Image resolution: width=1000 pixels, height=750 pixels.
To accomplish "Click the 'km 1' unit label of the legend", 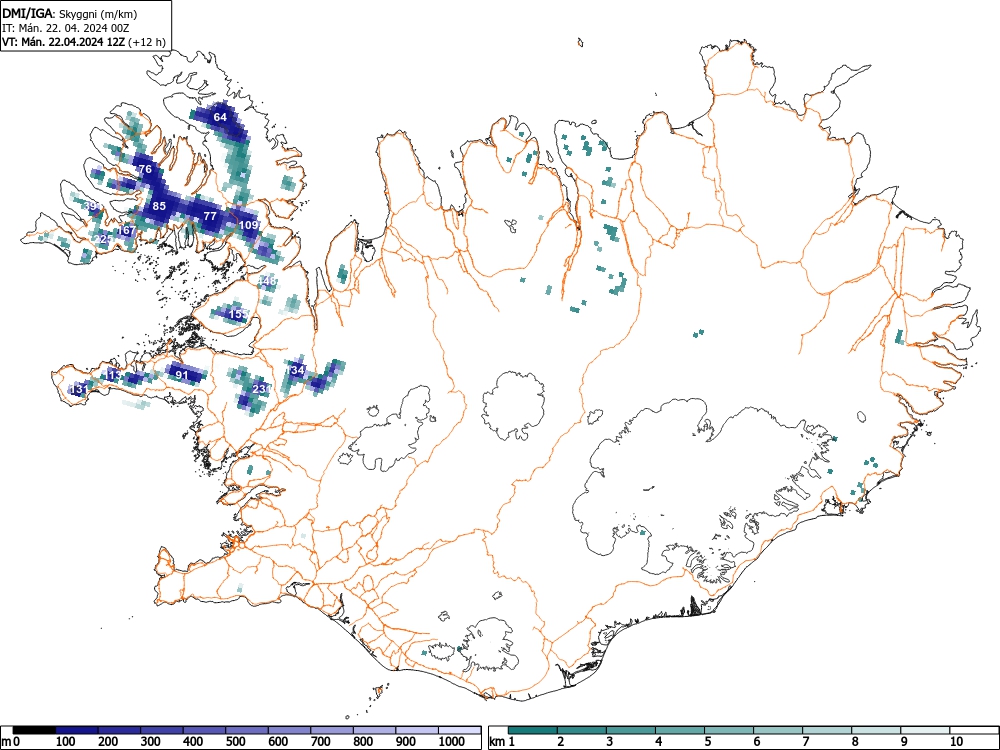I will (503, 741).
